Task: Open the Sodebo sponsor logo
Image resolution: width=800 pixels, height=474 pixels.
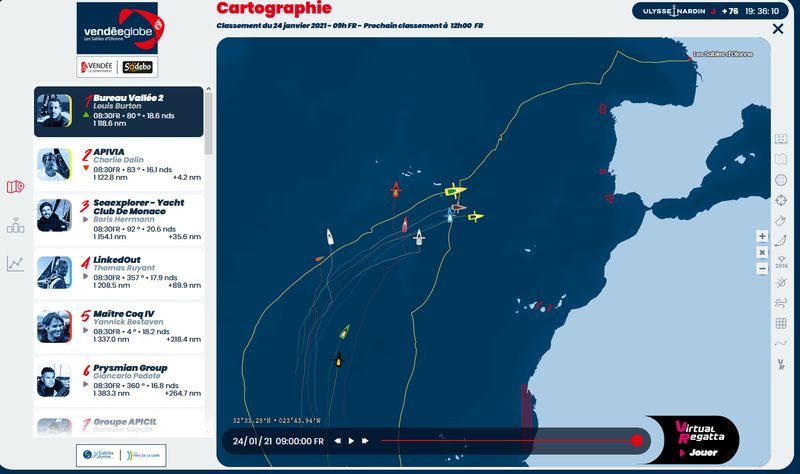Action: [138, 67]
